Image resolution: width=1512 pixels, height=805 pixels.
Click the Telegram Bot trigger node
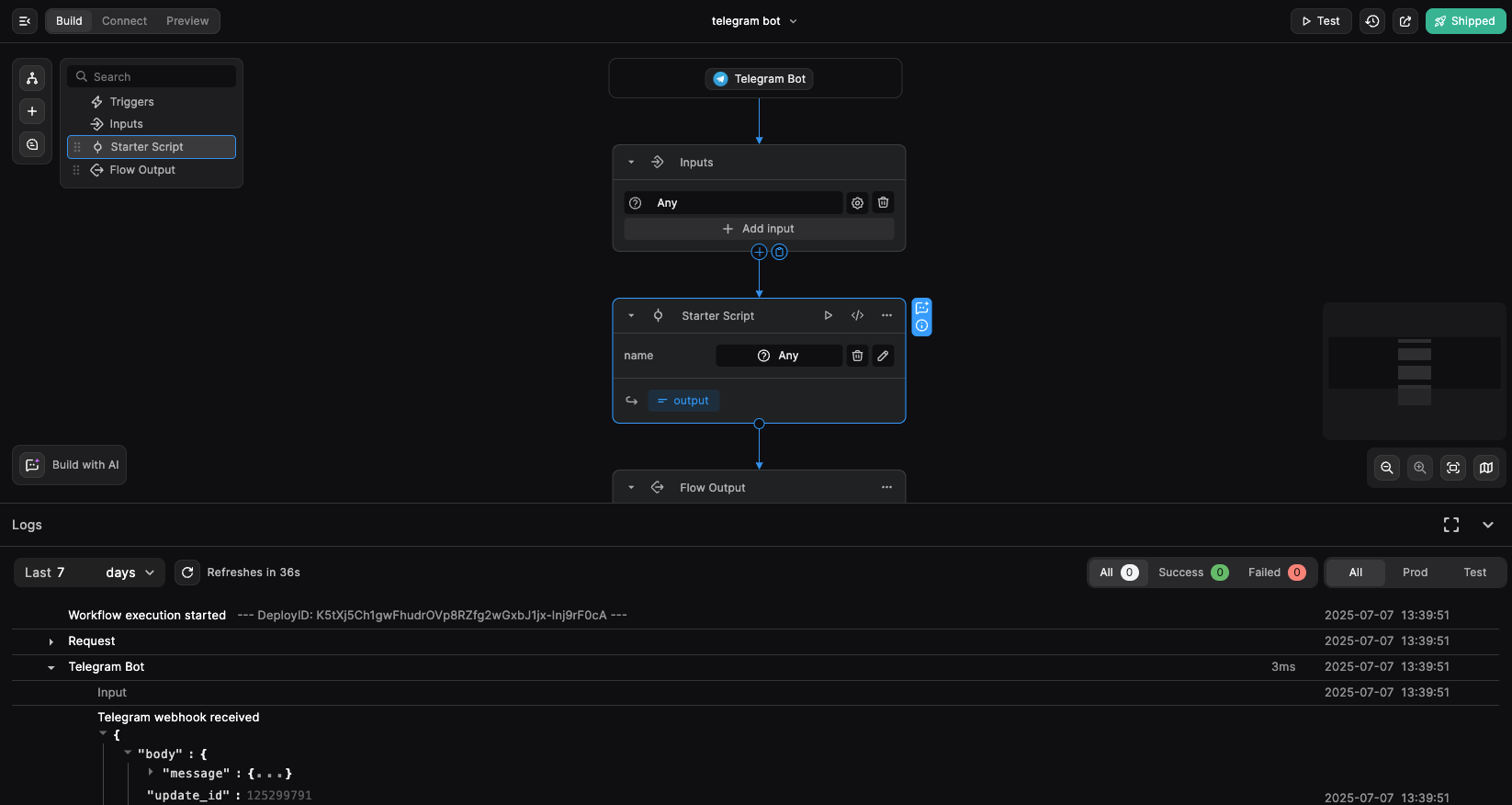(760, 79)
